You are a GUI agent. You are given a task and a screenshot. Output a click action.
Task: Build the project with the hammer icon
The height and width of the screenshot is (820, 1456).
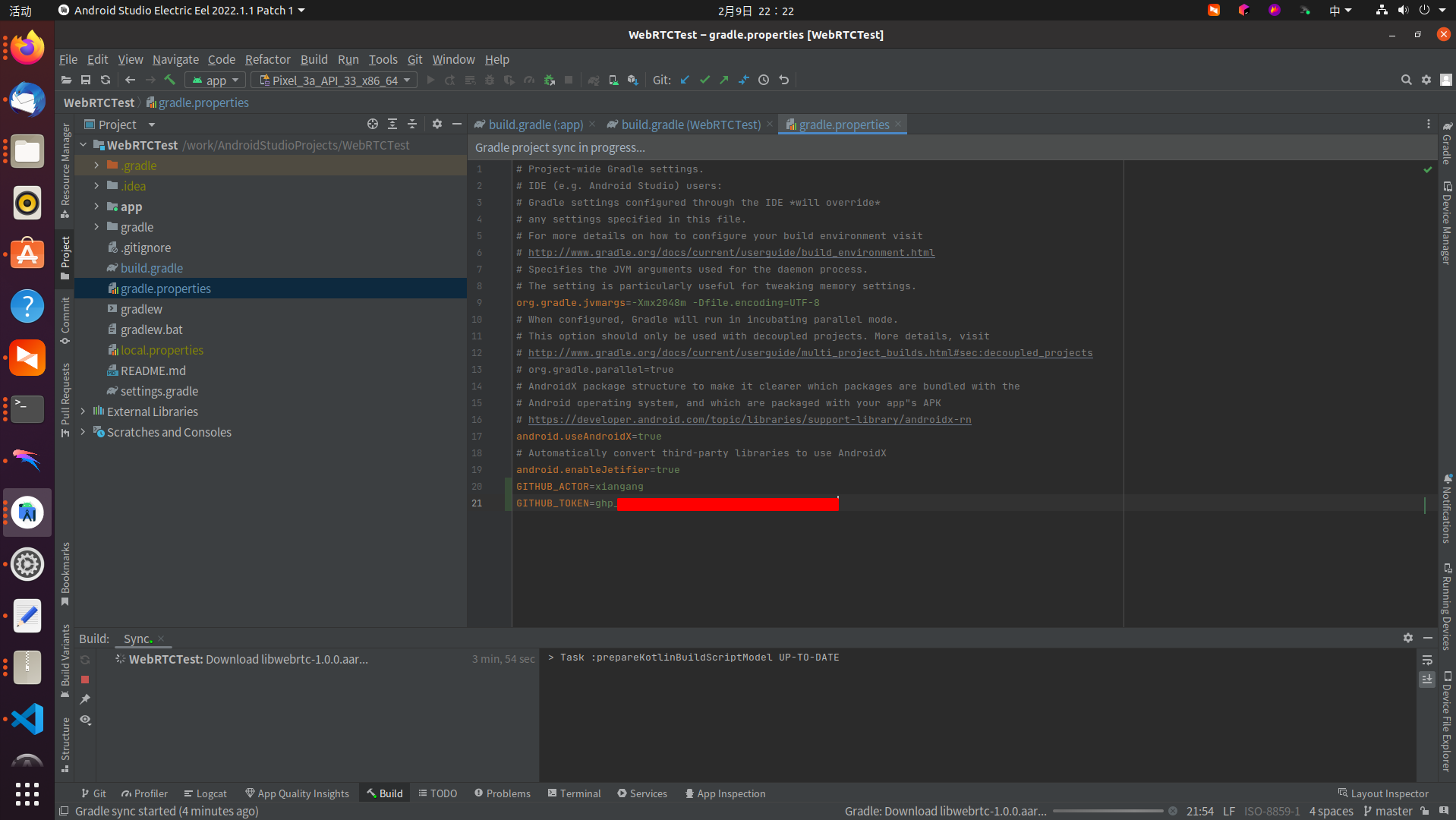(x=170, y=80)
